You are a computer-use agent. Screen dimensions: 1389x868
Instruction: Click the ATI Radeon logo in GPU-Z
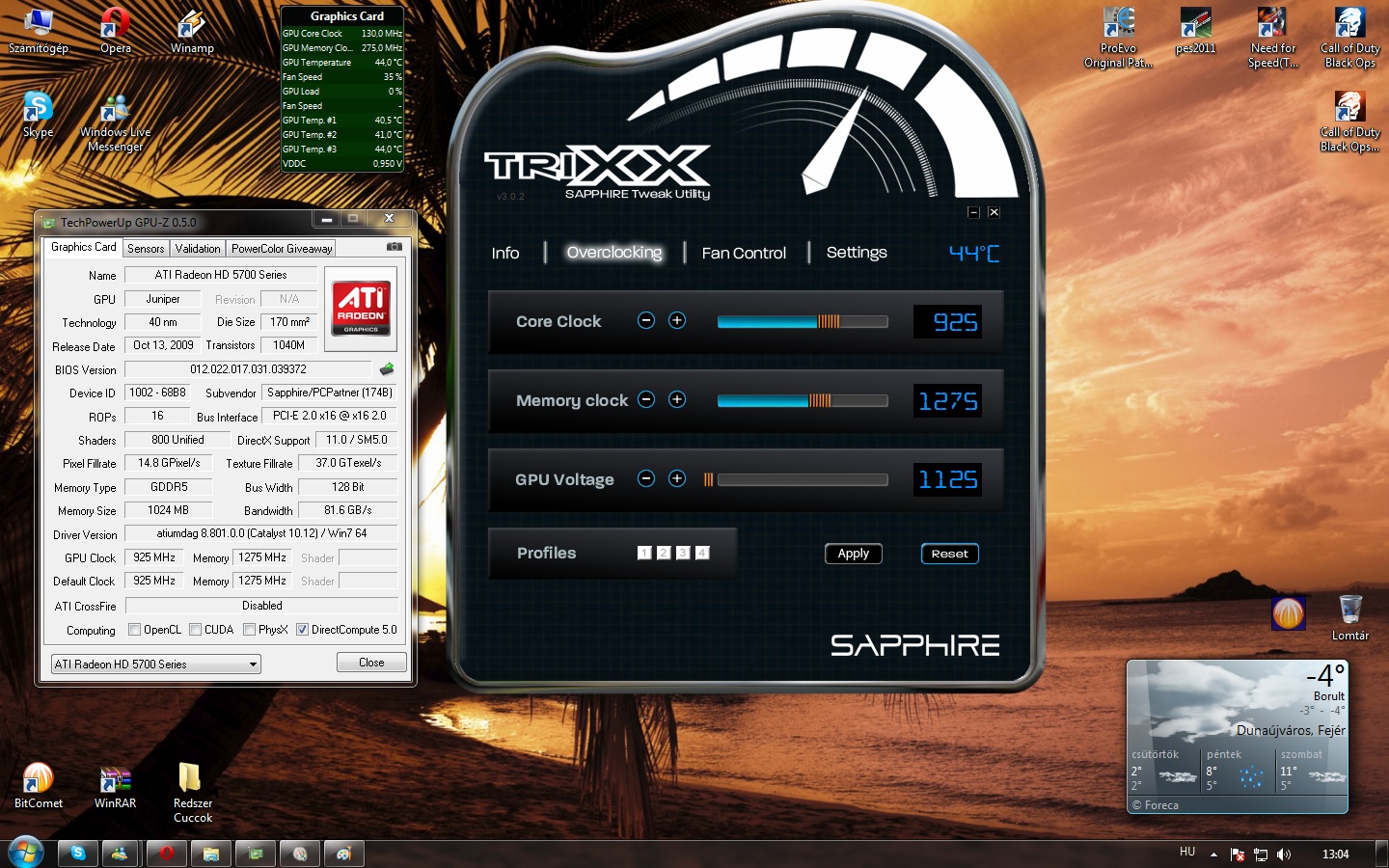click(361, 308)
